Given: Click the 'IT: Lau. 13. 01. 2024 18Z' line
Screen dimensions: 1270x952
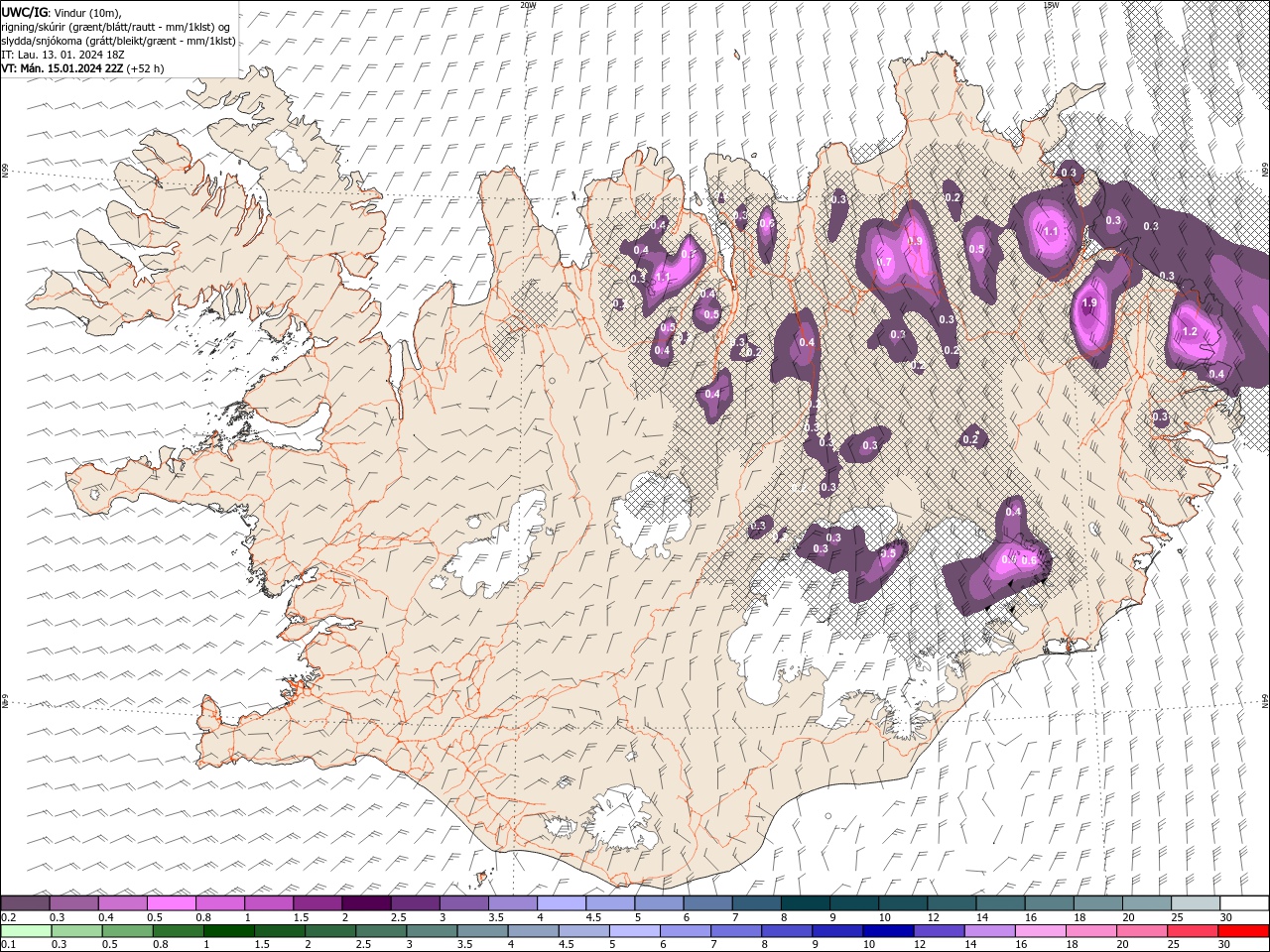Looking at the screenshot, I should (x=62, y=55).
